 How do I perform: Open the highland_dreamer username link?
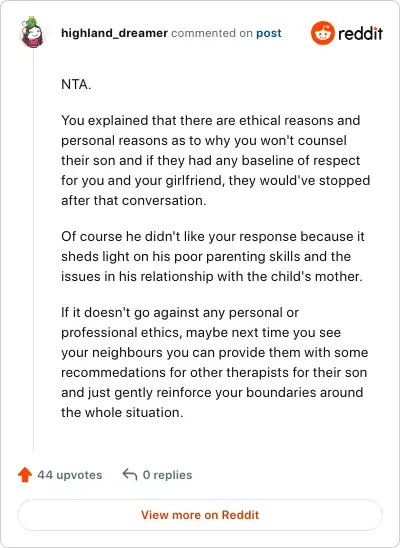114,33
